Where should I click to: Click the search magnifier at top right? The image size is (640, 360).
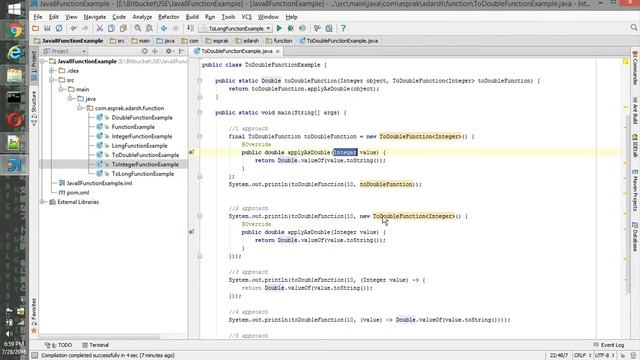coord(633,28)
